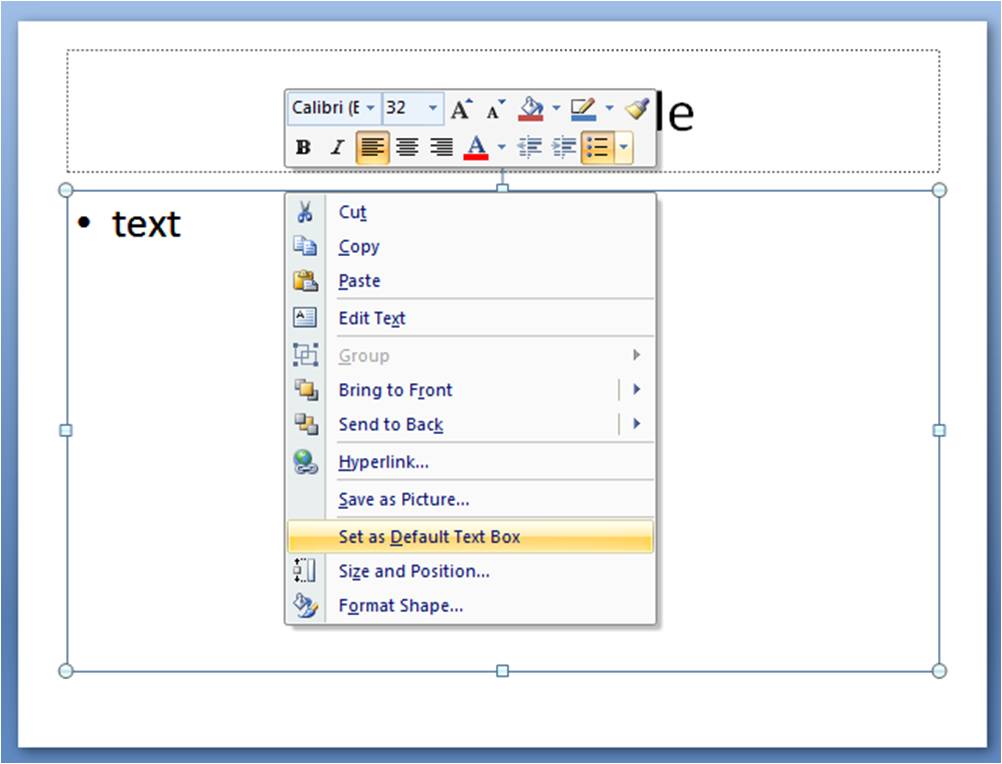Toggle bold formatting on mini toolbar

pyautogui.click(x=305, y=146)
